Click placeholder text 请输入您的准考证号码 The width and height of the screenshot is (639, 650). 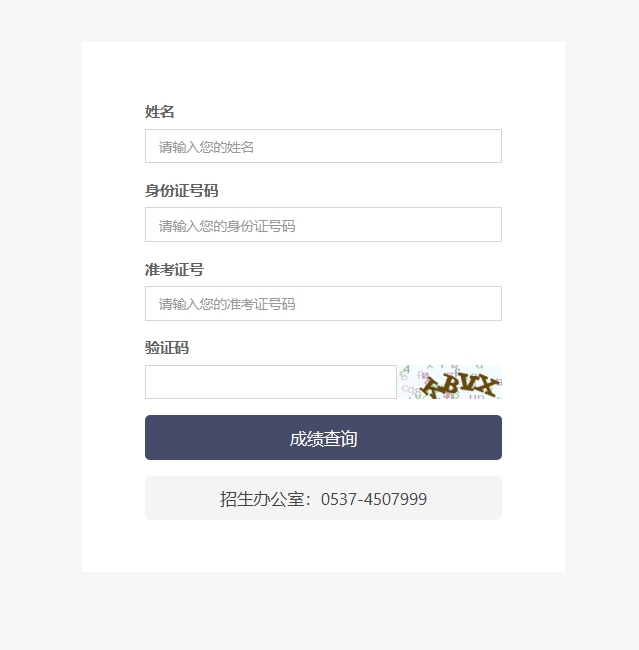coord(227,304)
